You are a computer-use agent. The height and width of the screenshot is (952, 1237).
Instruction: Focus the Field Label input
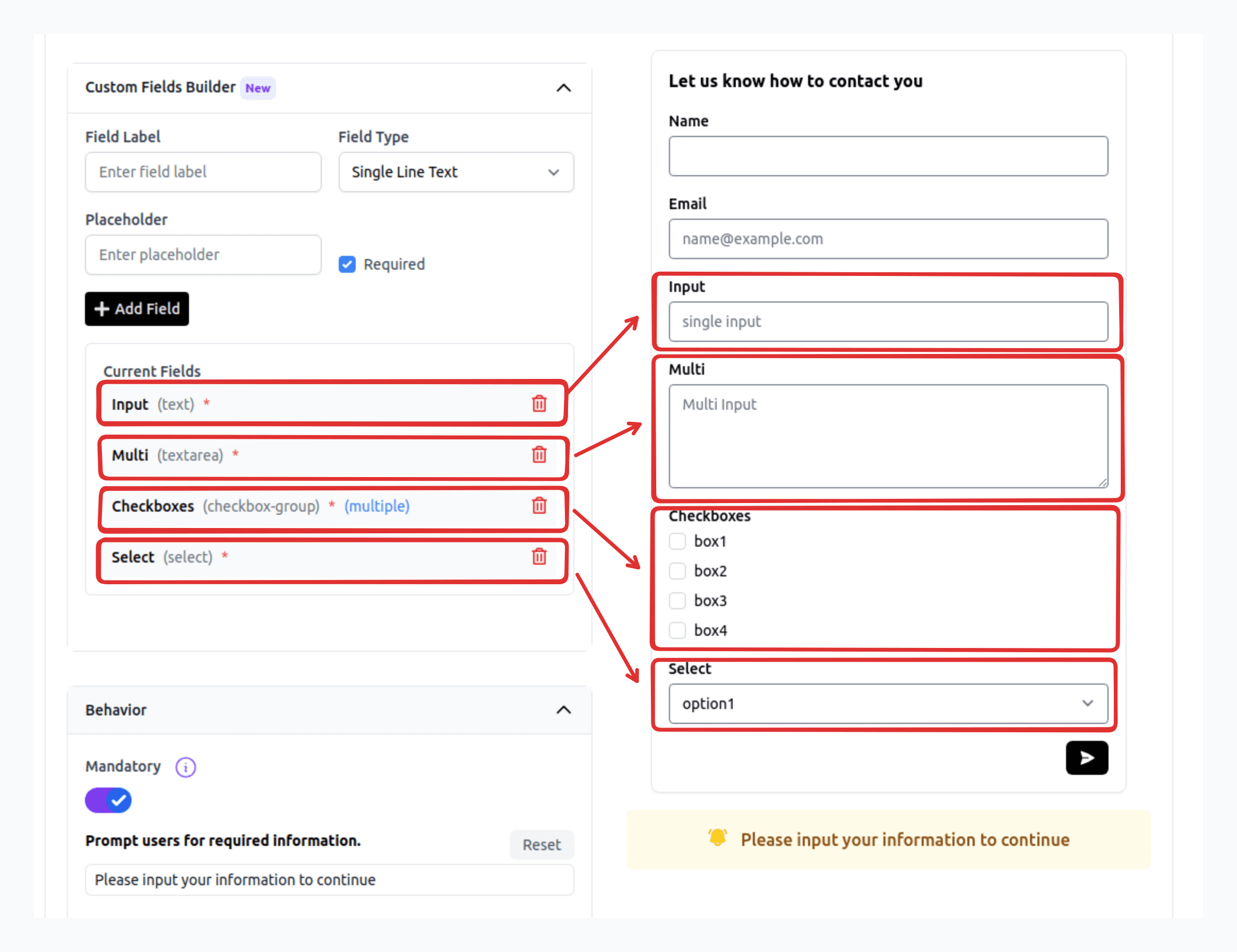click(203, 172)
